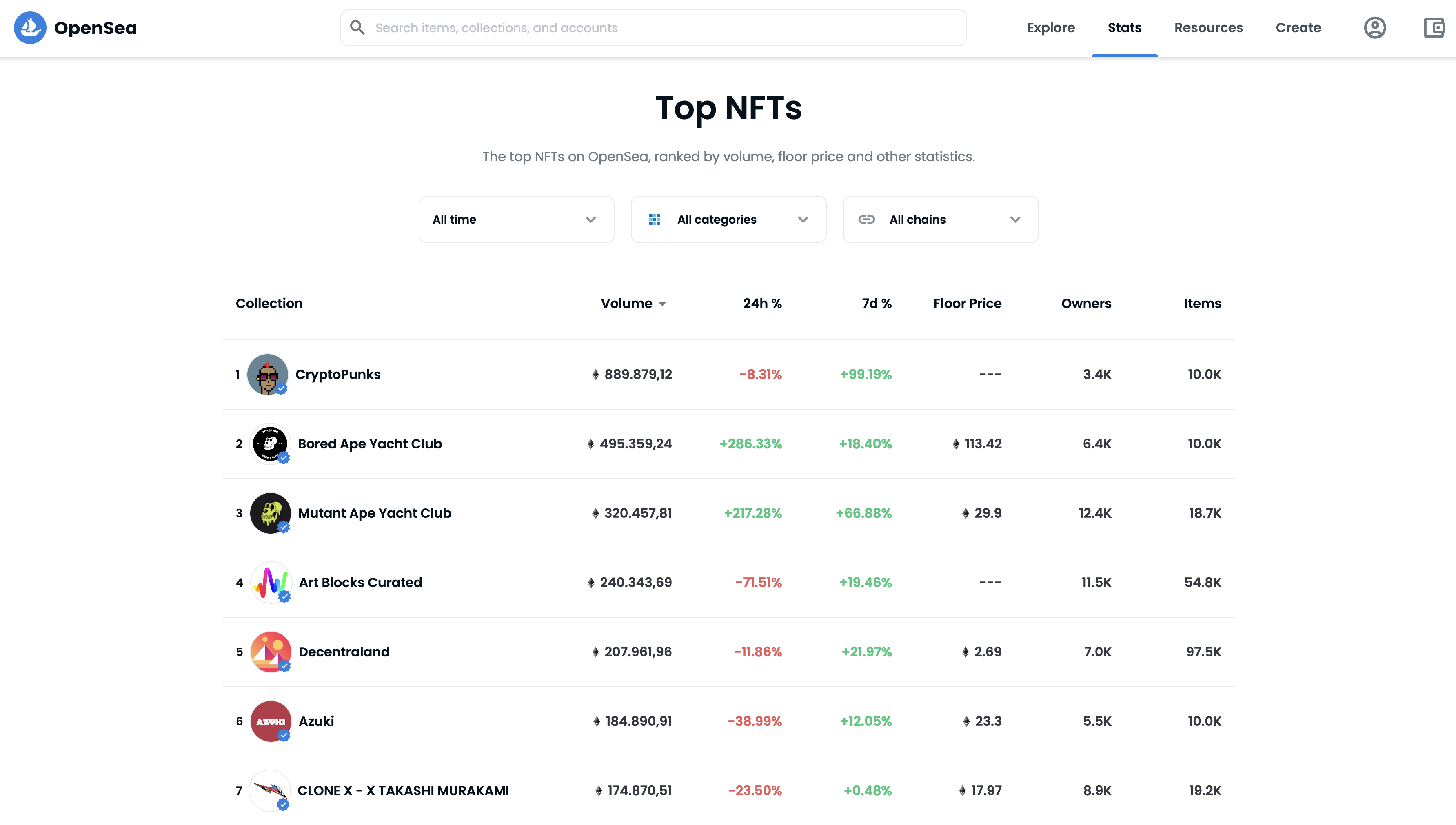Click the All categories grid icon
Screen dimensions: 1456x825
655,219
